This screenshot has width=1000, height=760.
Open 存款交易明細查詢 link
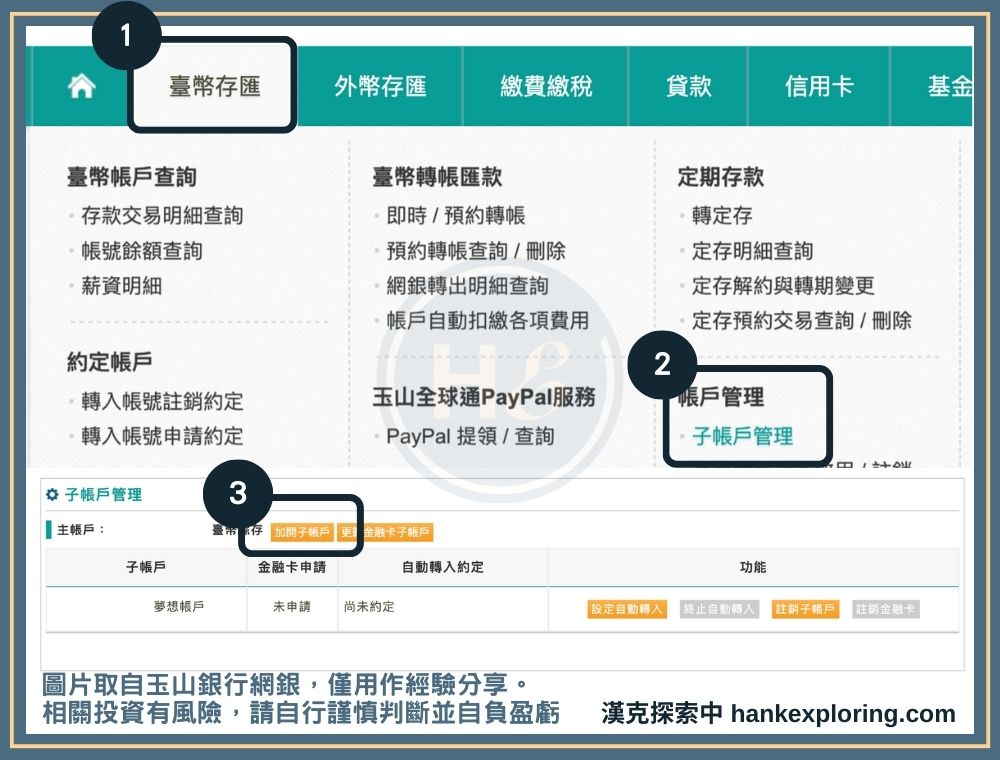pyautogui.click(x=162, y=216)
